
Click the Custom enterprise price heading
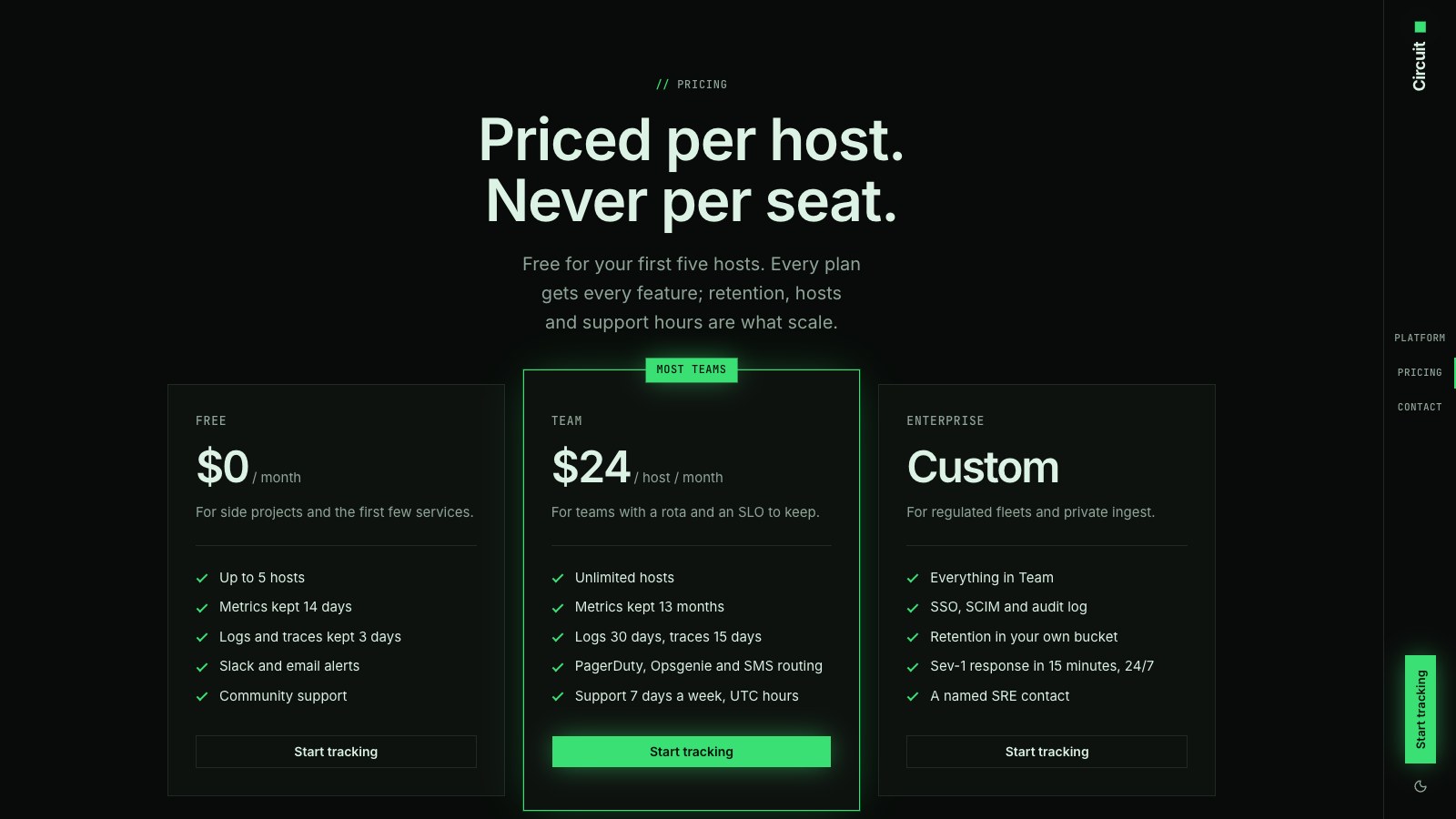tap(983, 468)
